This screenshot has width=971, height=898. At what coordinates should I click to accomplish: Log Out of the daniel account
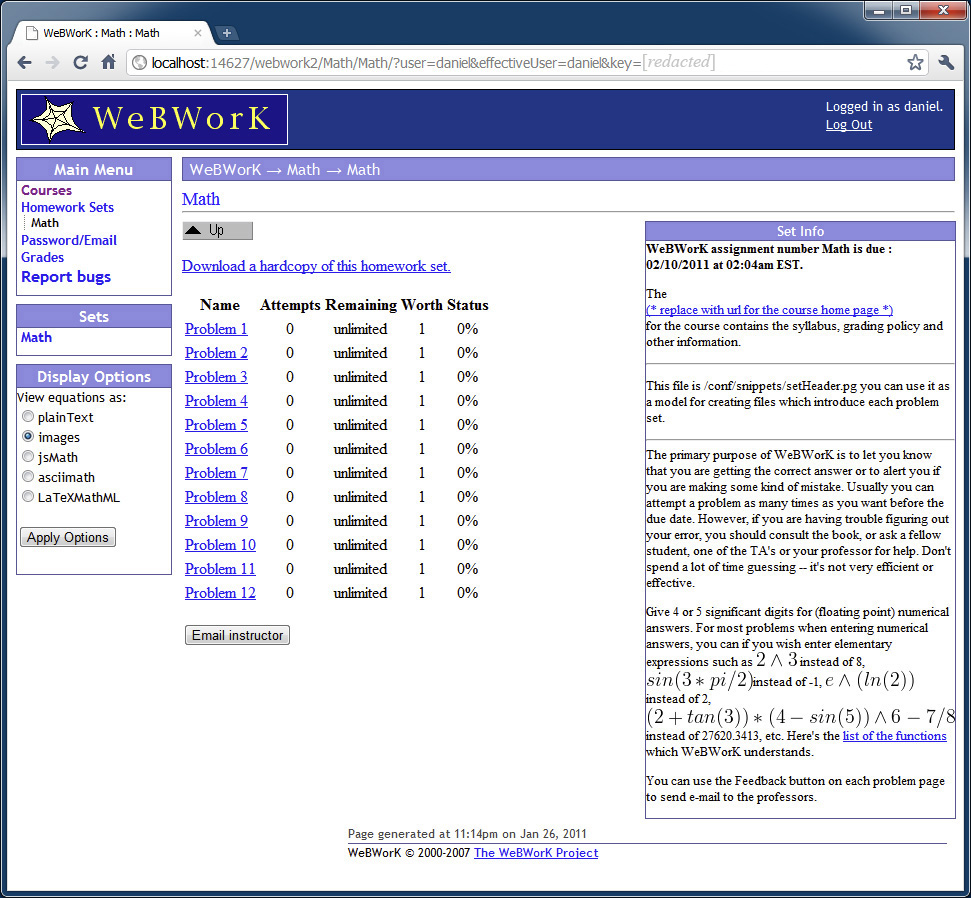pos(848,124)
